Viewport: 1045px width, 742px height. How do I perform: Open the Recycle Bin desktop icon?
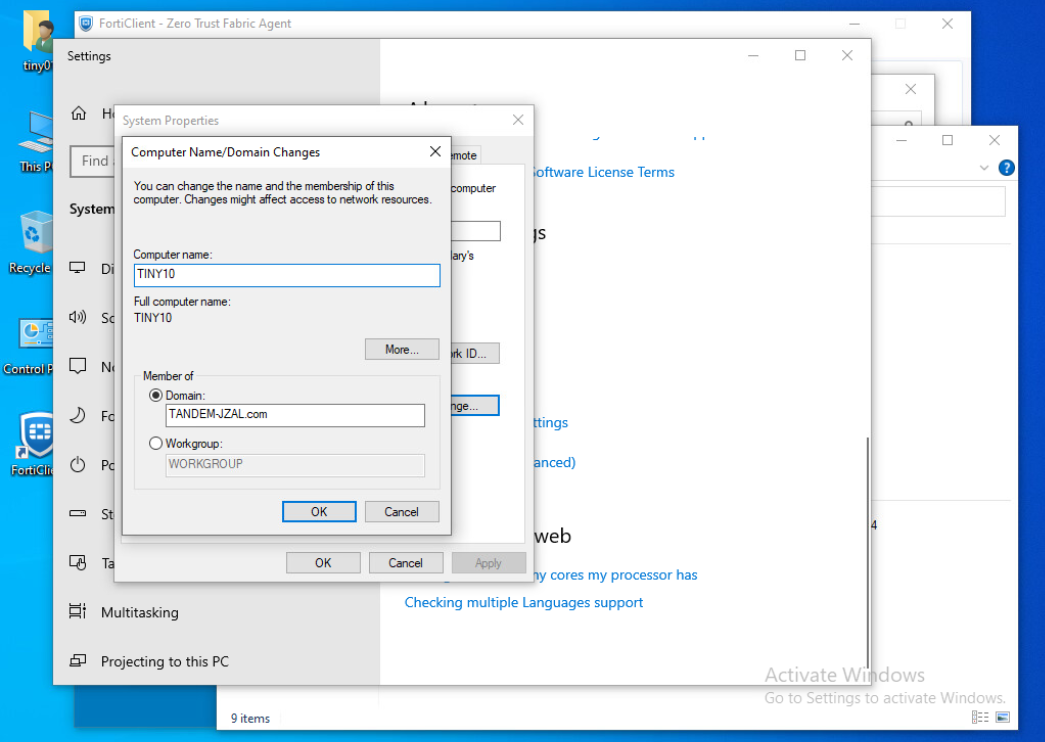point(34,236)
